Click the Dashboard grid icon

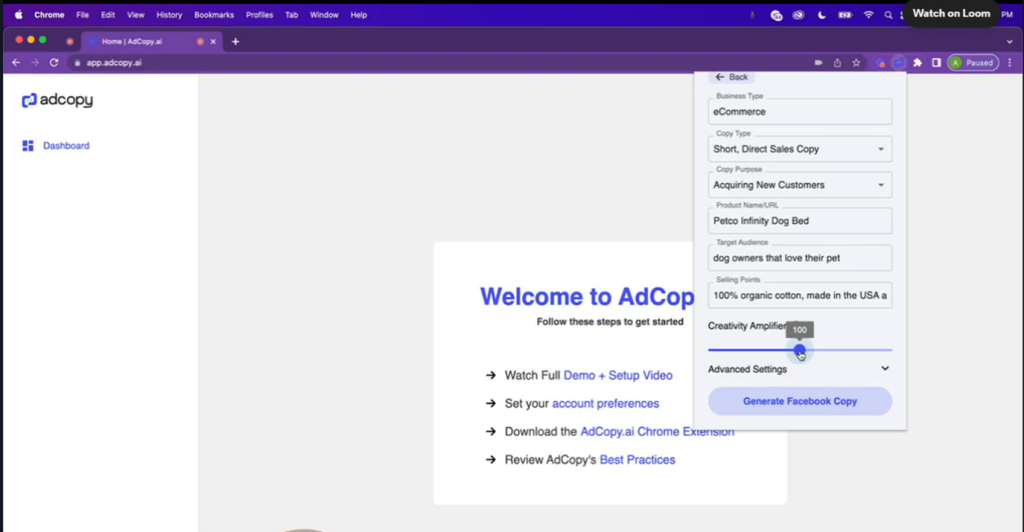(27, 146)
